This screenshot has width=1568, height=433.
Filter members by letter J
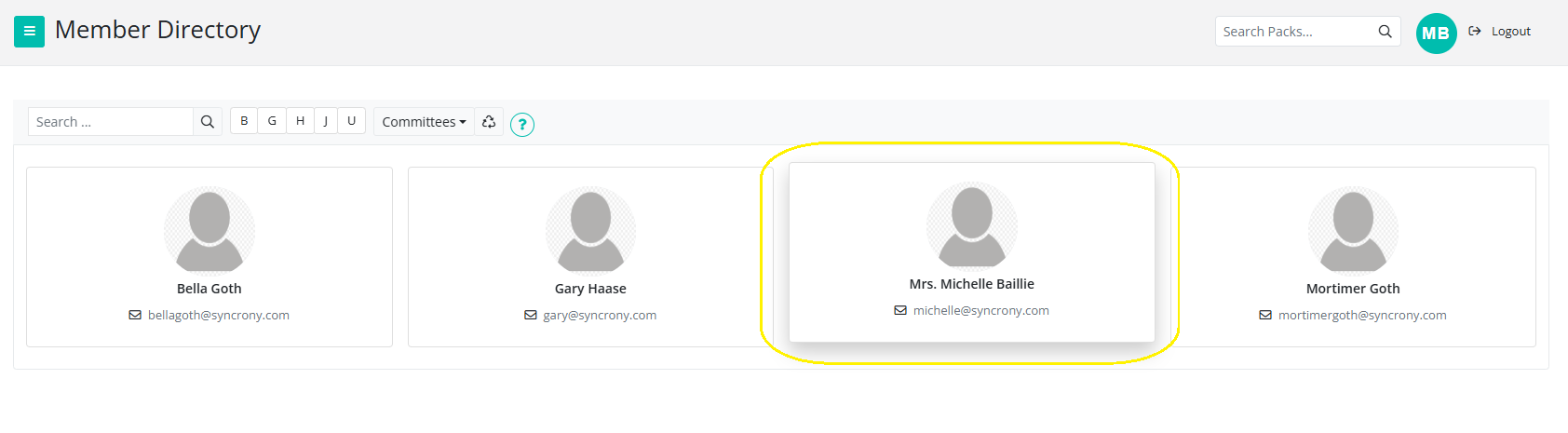pos(325,121)
